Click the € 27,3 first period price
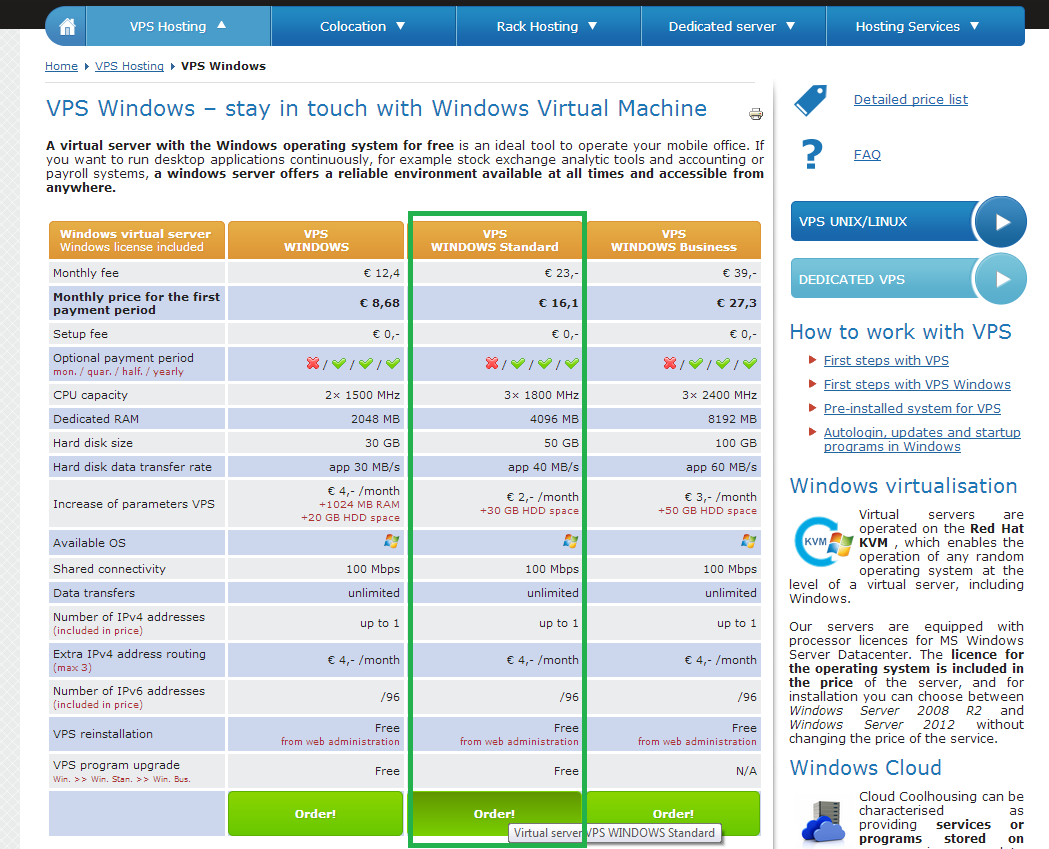The image size is (1049, 849). pos(737,303)
